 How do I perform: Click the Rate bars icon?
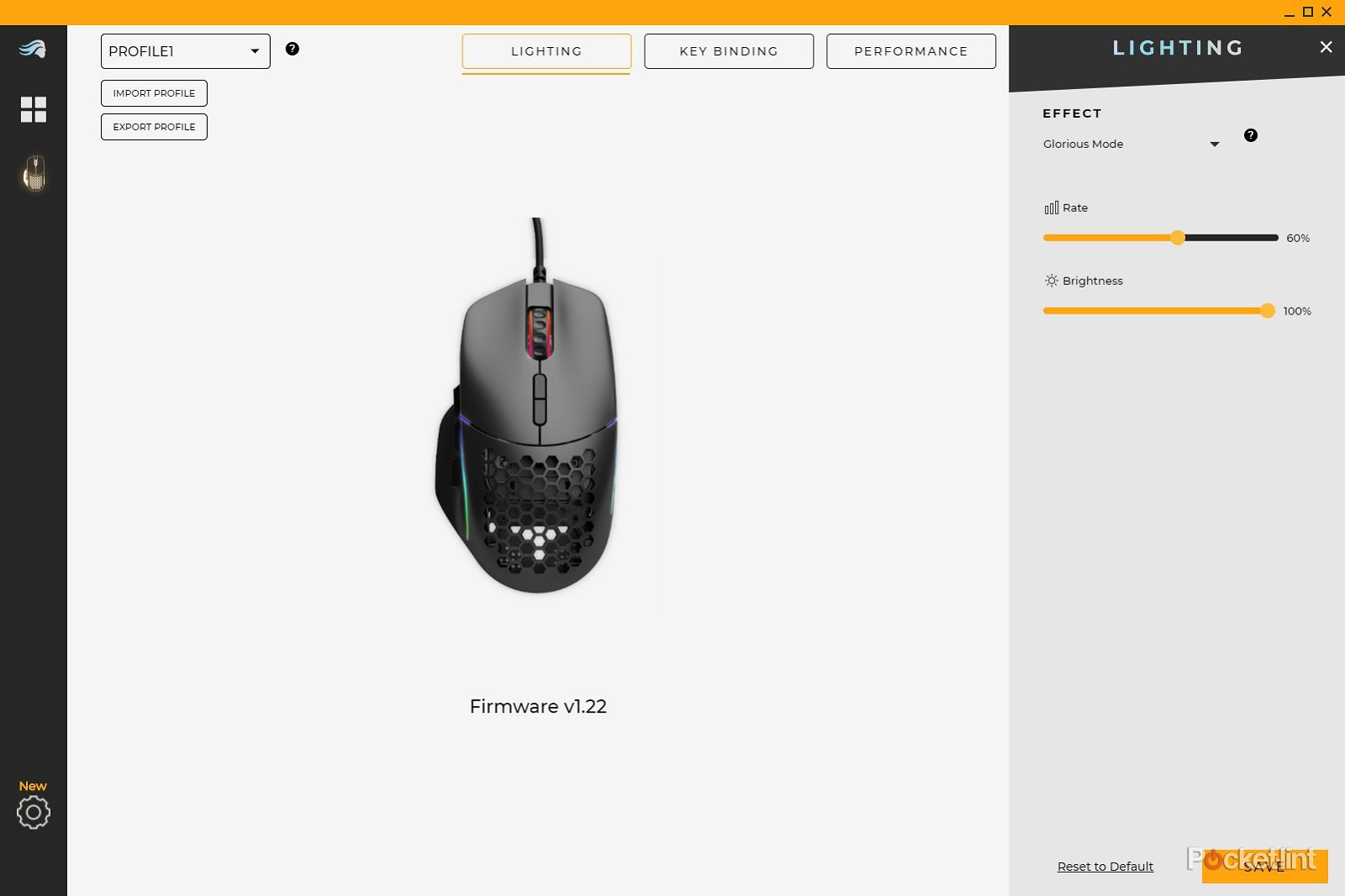pyautogui.click(x=1052, y=208)
